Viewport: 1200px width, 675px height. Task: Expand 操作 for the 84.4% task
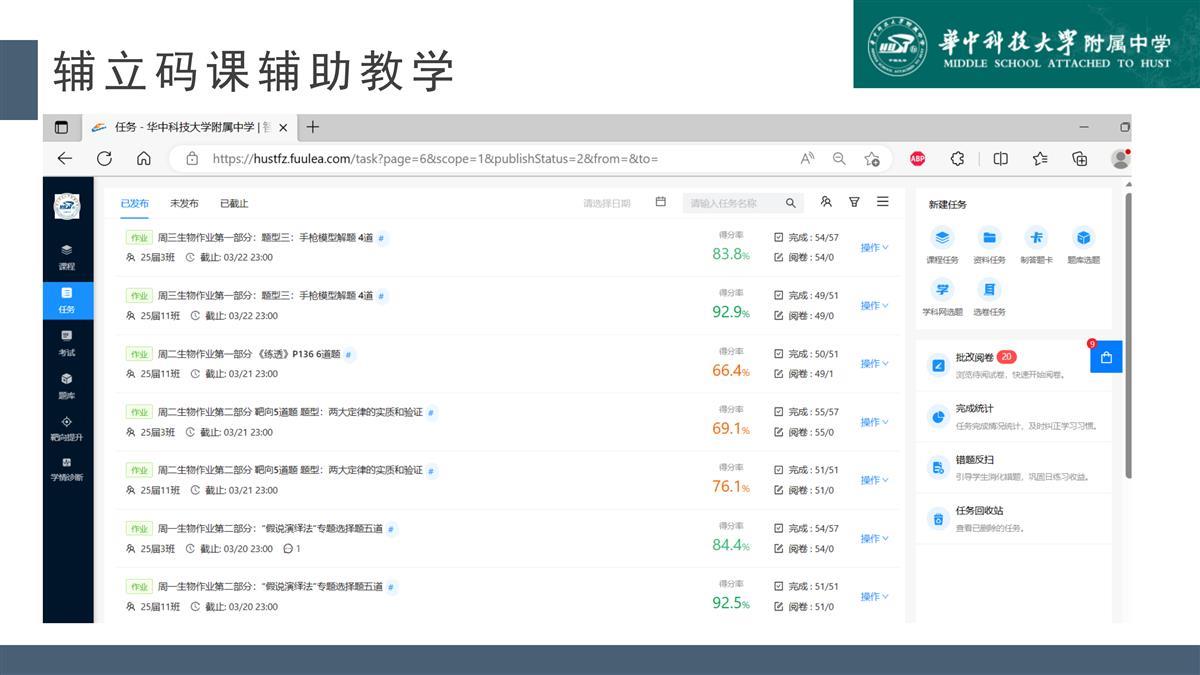click(x=874, y=538)
